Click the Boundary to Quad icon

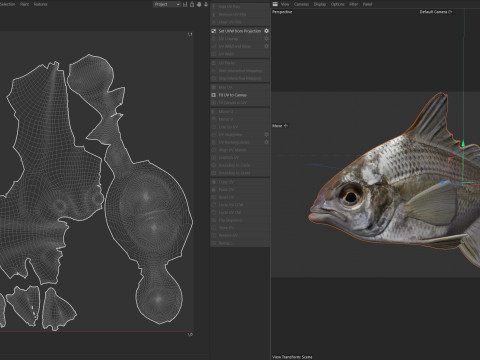click(214, 173)
